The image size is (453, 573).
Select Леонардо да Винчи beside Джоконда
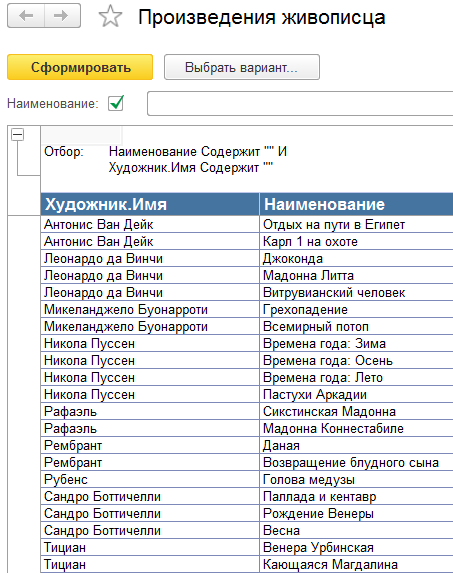click(150, 258)
